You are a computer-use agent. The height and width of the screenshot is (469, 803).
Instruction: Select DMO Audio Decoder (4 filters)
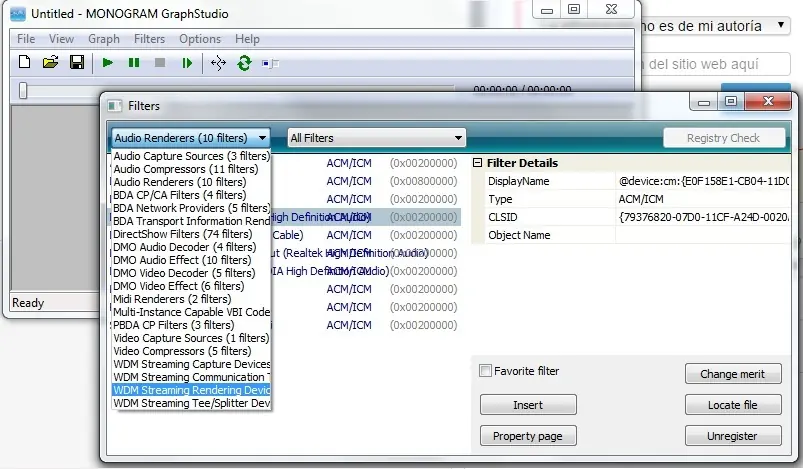[191, 247]
